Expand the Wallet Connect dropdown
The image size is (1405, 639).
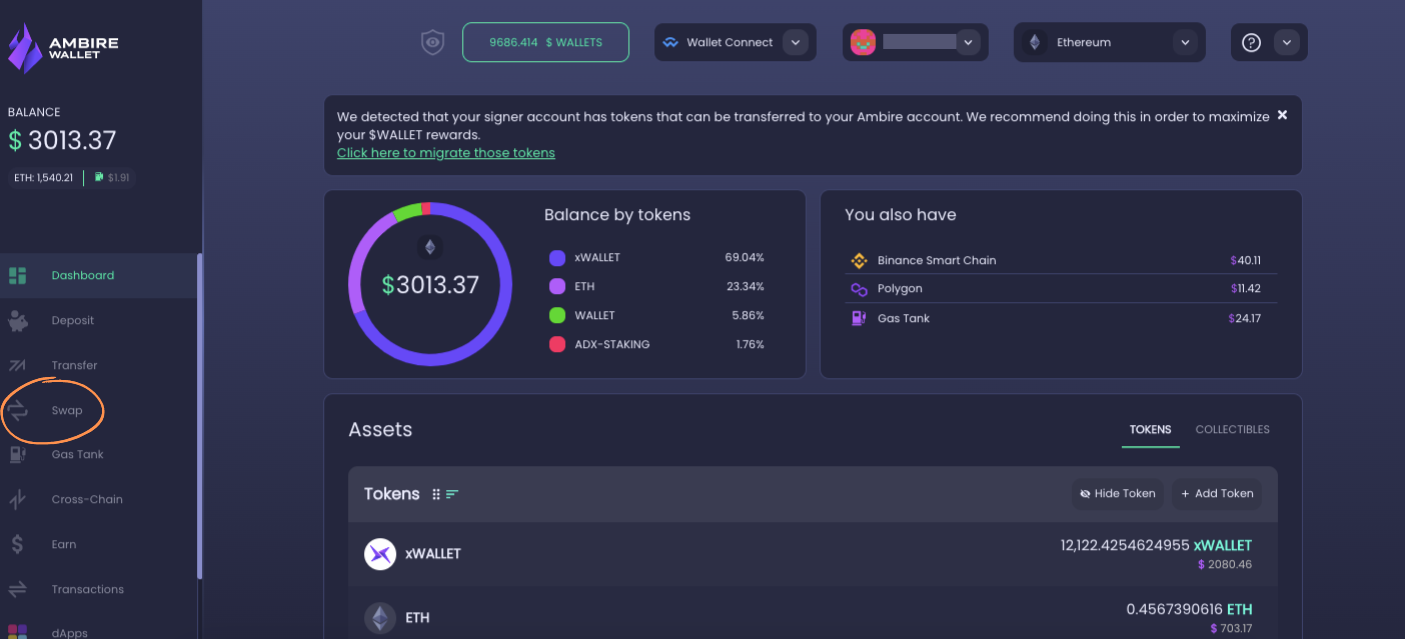click(x=795, y=42)
